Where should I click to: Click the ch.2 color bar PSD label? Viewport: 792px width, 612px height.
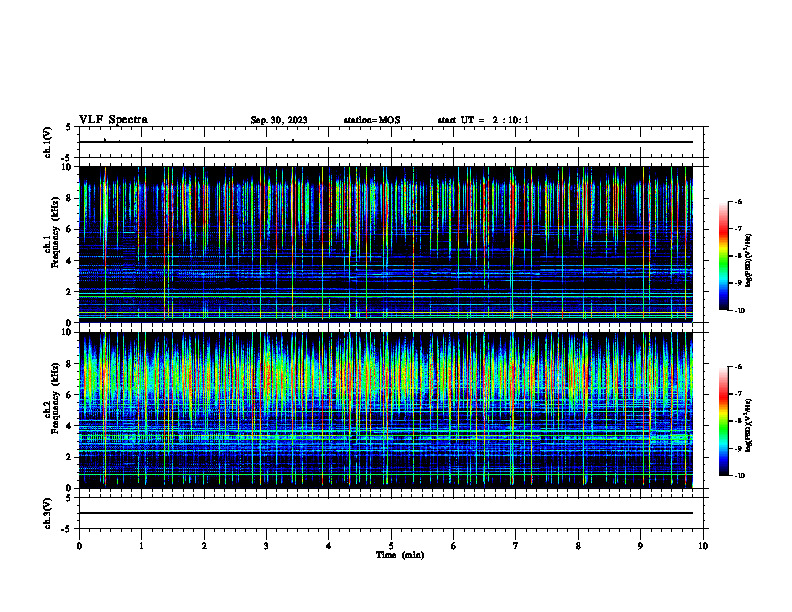(x=749, y=425)
